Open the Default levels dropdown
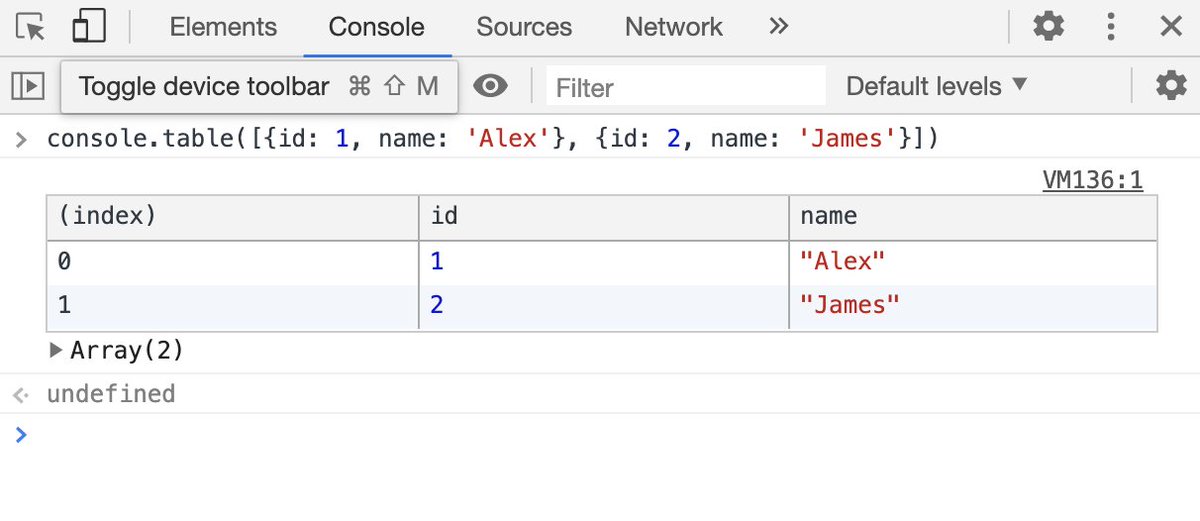The image size is (1200, 521). click(936, 87)
